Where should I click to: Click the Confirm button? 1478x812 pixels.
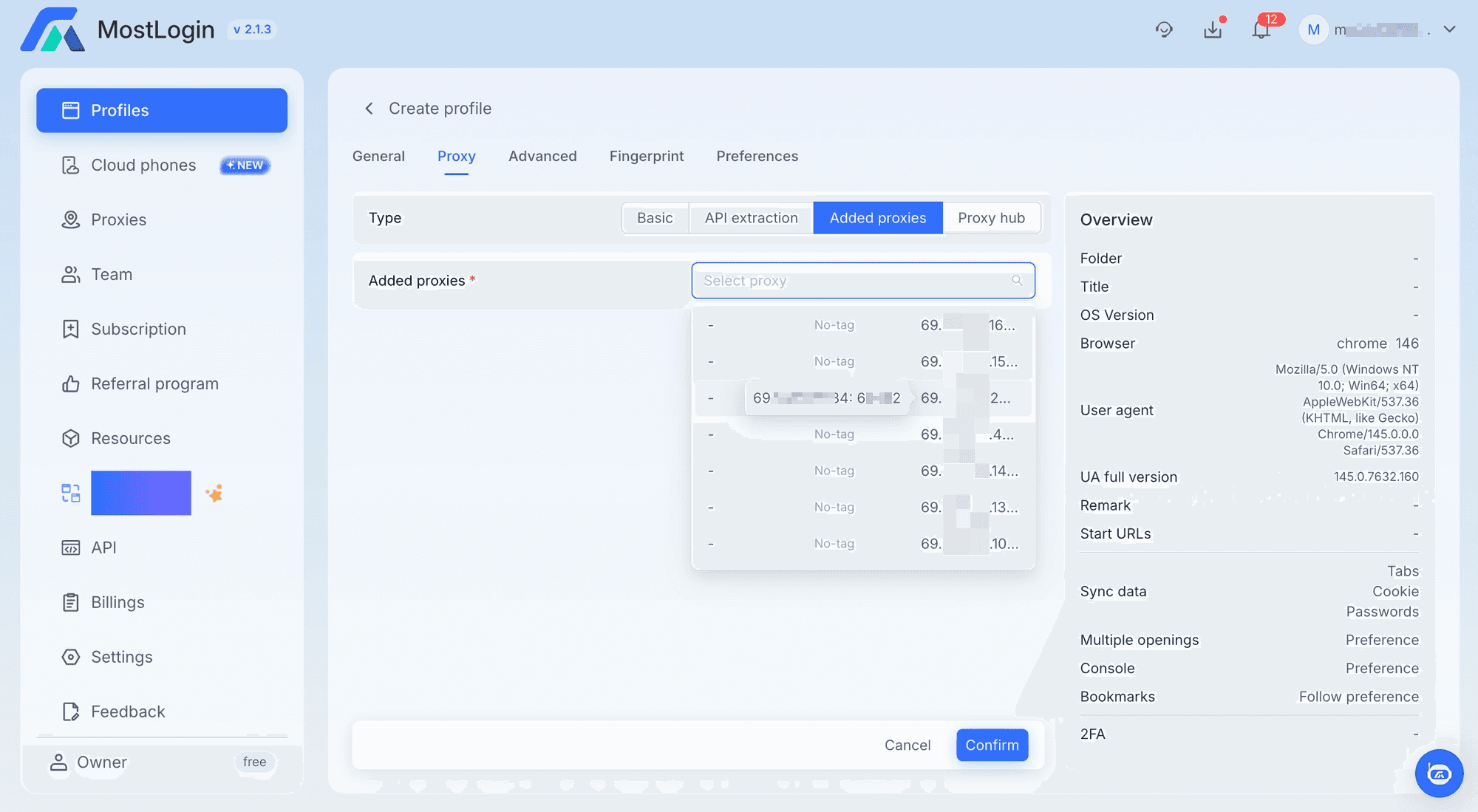[x=992, y=745]
